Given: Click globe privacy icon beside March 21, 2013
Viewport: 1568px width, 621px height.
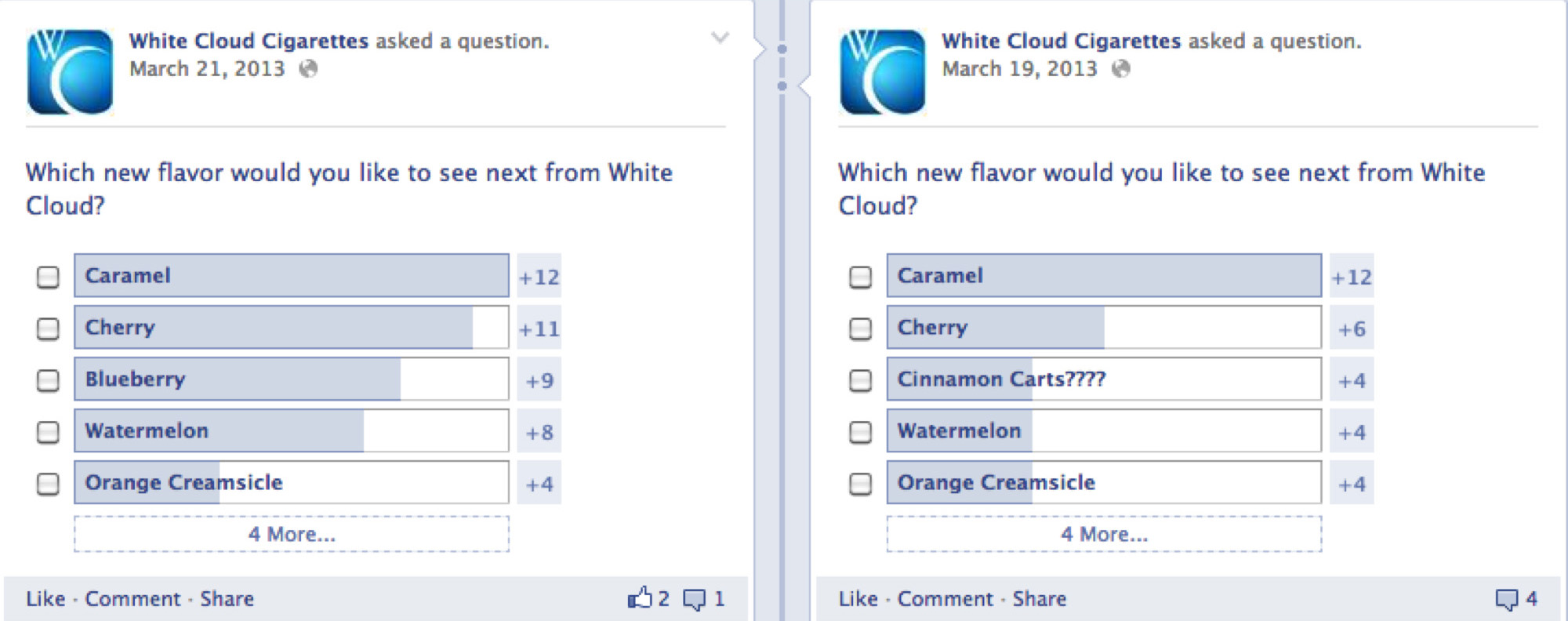Looking at the screenshot, I should click(x=309, y=69).
